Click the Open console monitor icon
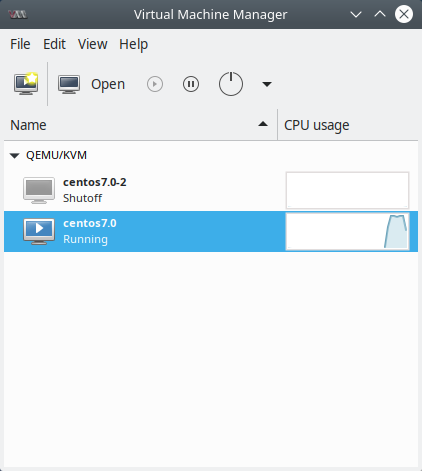The image size is (422, 471). tap(69, 84)
